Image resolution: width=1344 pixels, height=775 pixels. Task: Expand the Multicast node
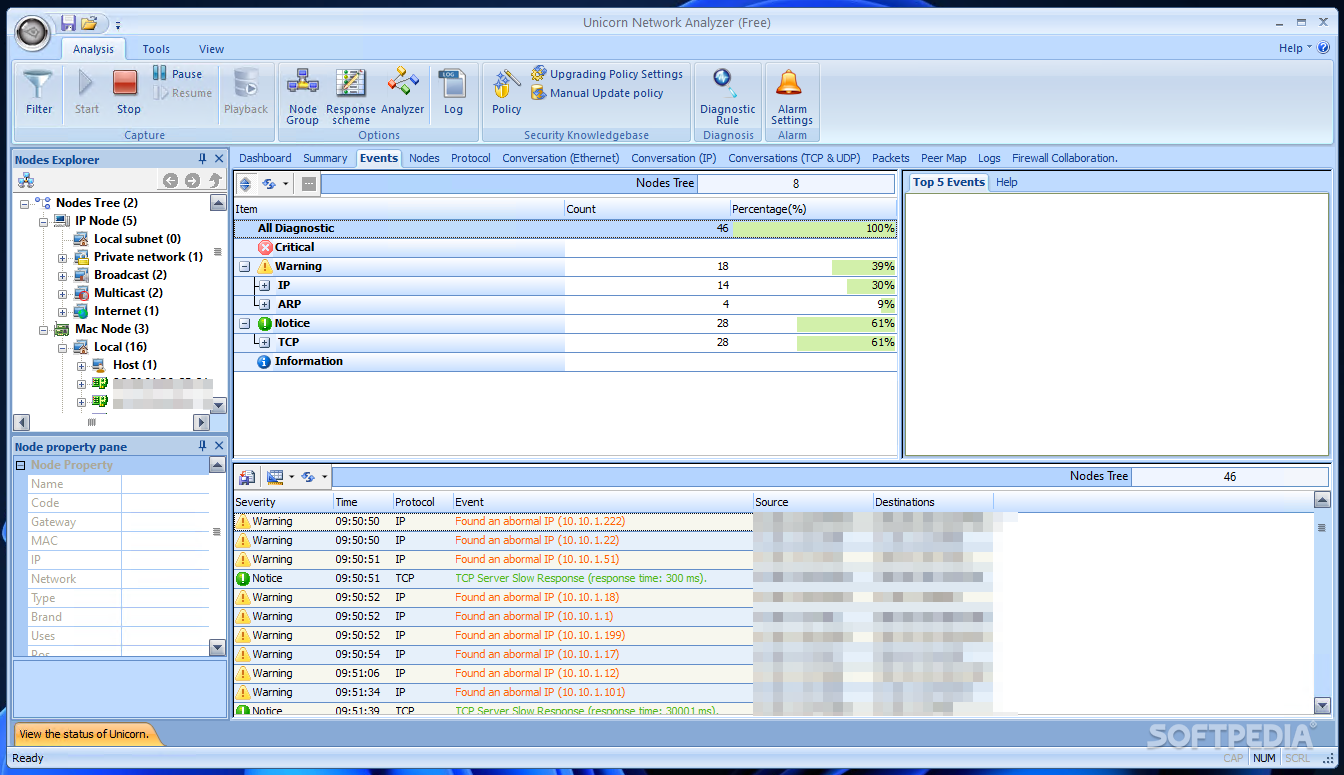62,293
